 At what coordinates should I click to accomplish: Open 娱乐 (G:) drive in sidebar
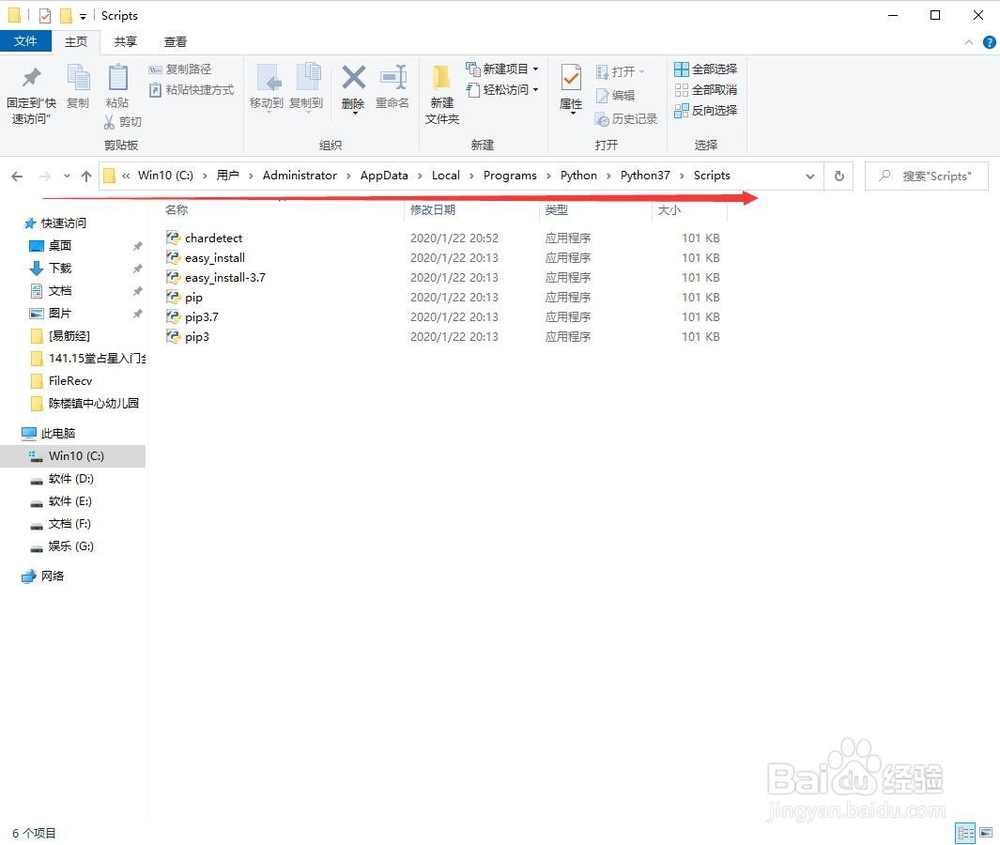(71, 546)
